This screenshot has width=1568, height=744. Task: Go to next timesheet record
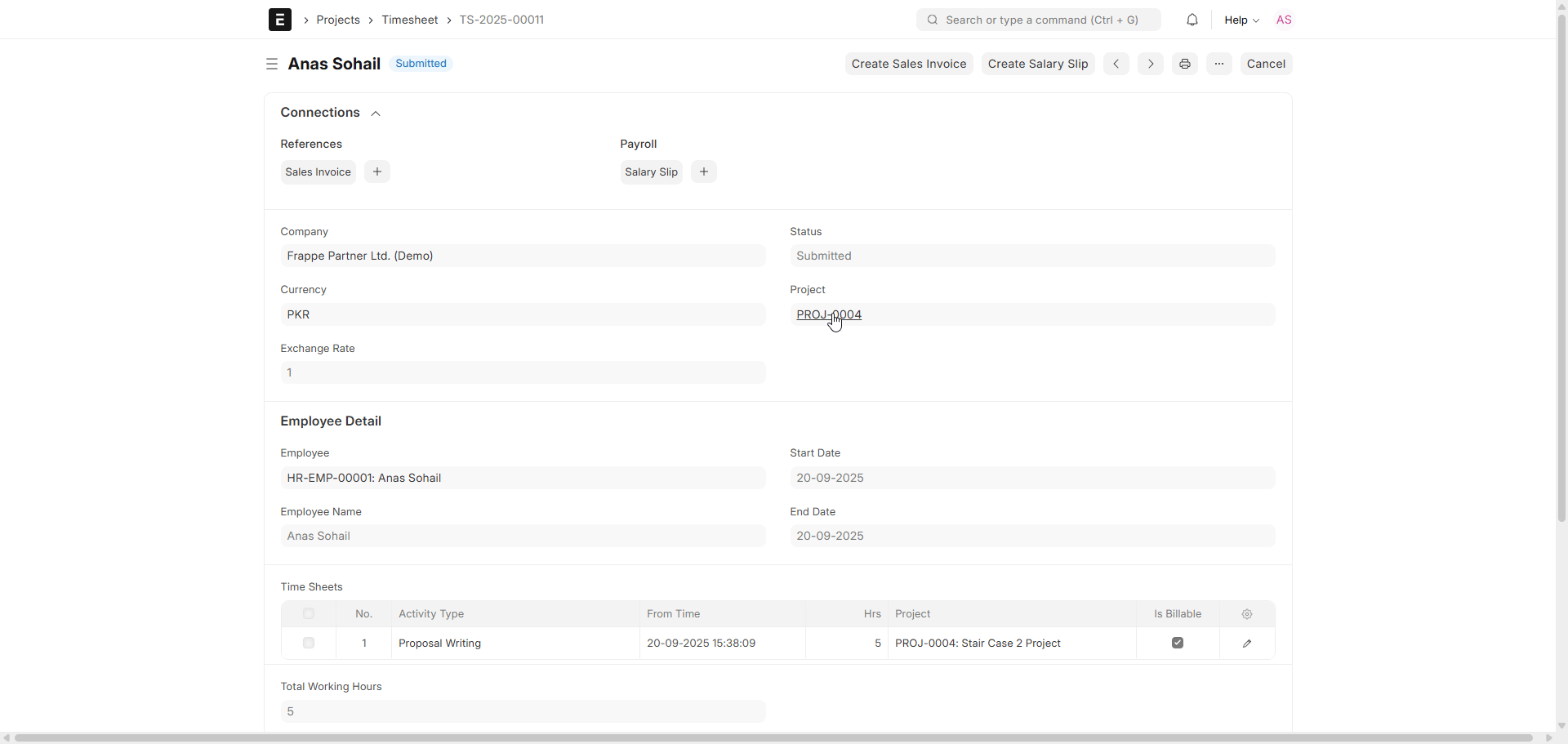1150,64
